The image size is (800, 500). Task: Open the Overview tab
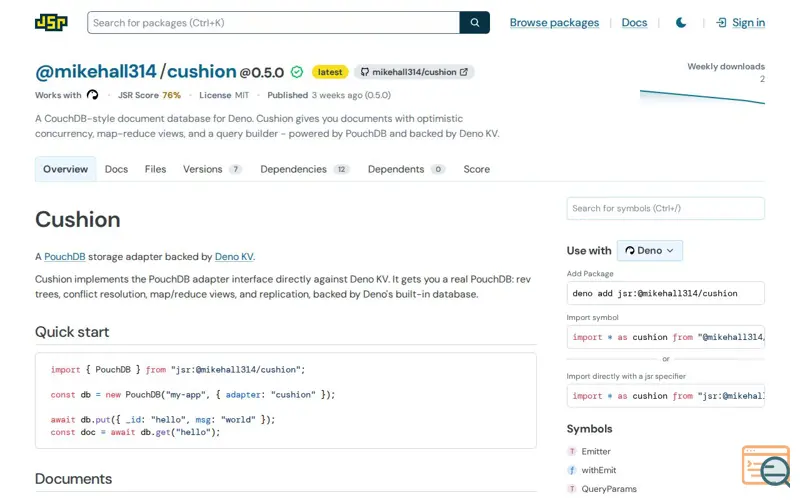pyautogui.click(x=65, y=169)
